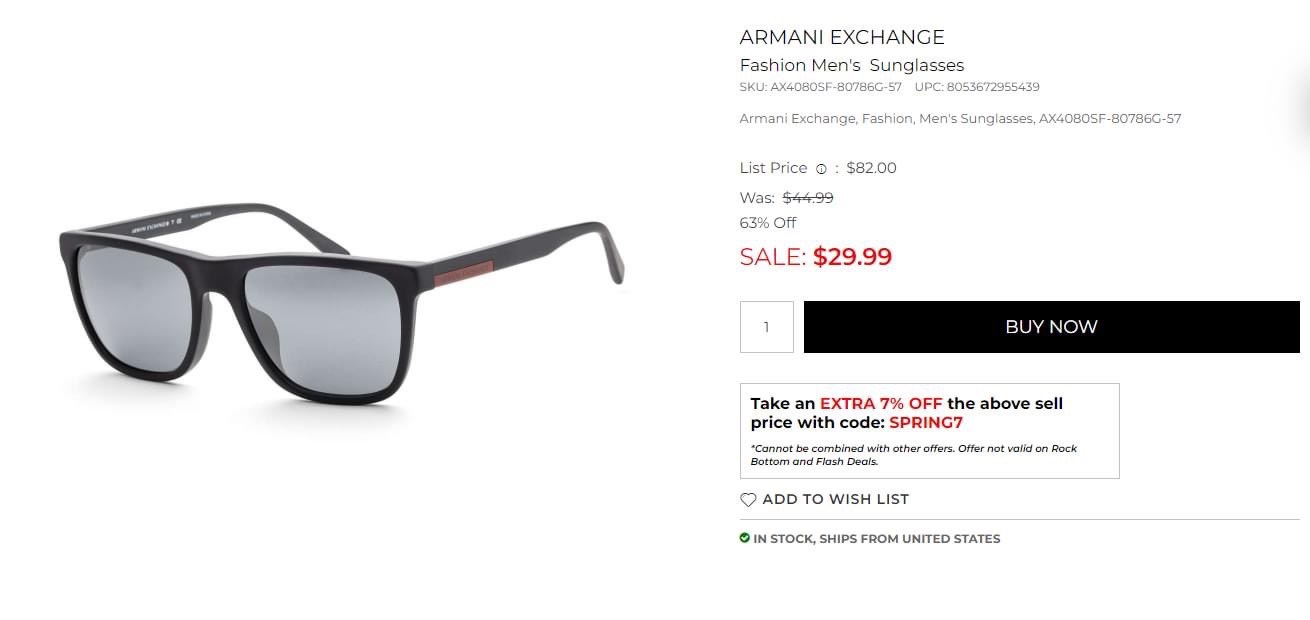This screenshot has height=620, width=1310.
Task: Click the quantity input field
Action: tap(767, 327)
